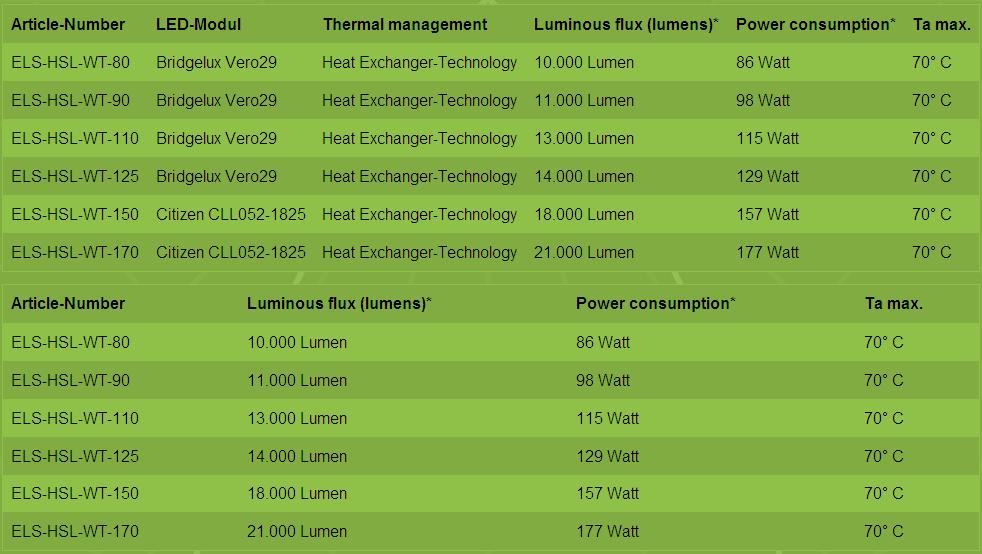Select Power consumption header in the upper table
982x554 pixels.
[x=815, y=24]
